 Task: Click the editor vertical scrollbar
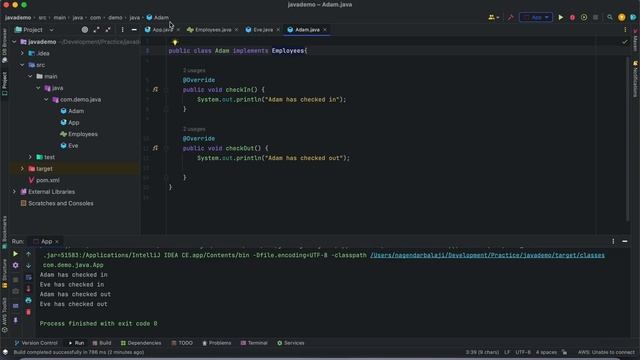coord(628,139)
